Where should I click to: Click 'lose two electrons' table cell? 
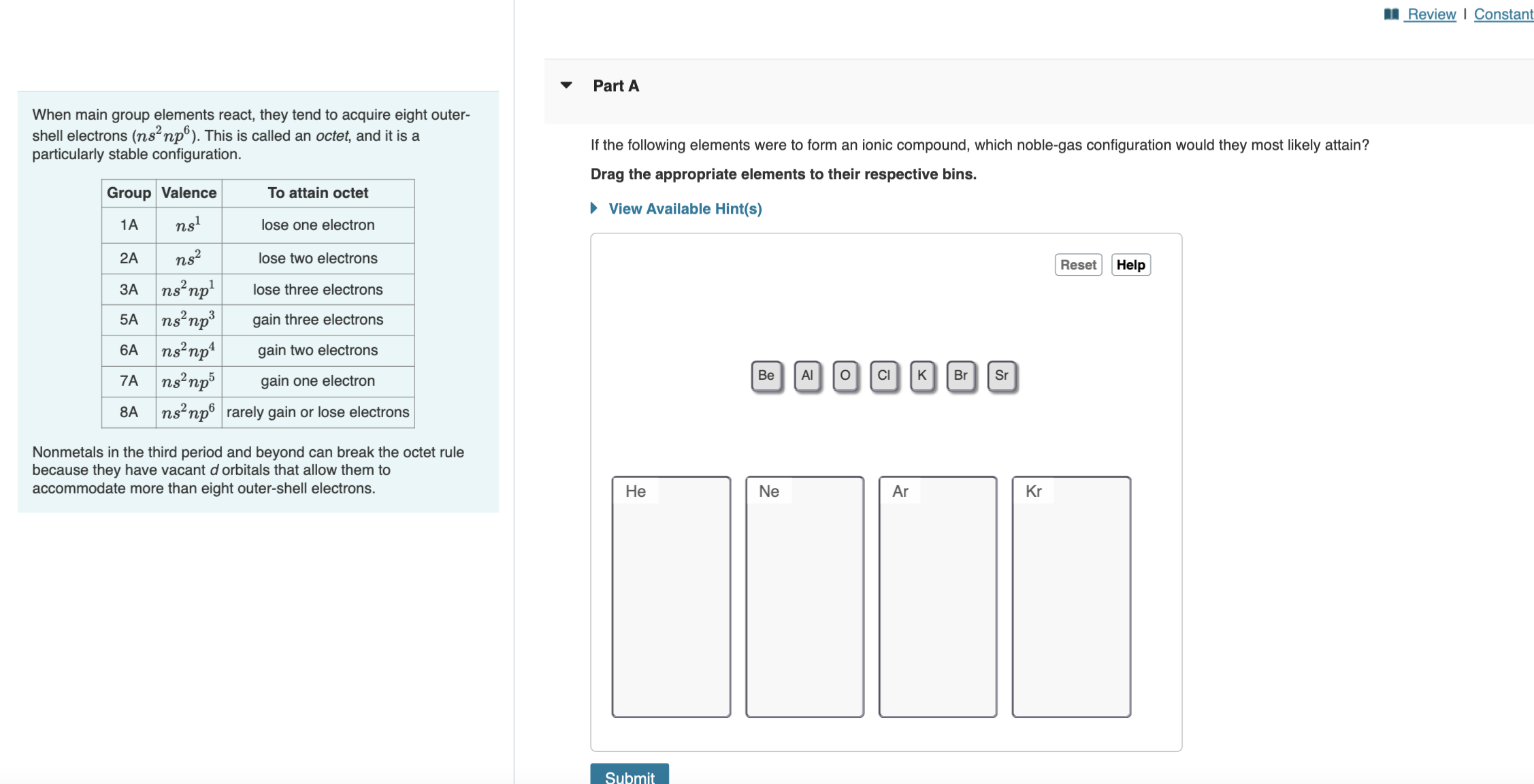[x=318, y=259]
